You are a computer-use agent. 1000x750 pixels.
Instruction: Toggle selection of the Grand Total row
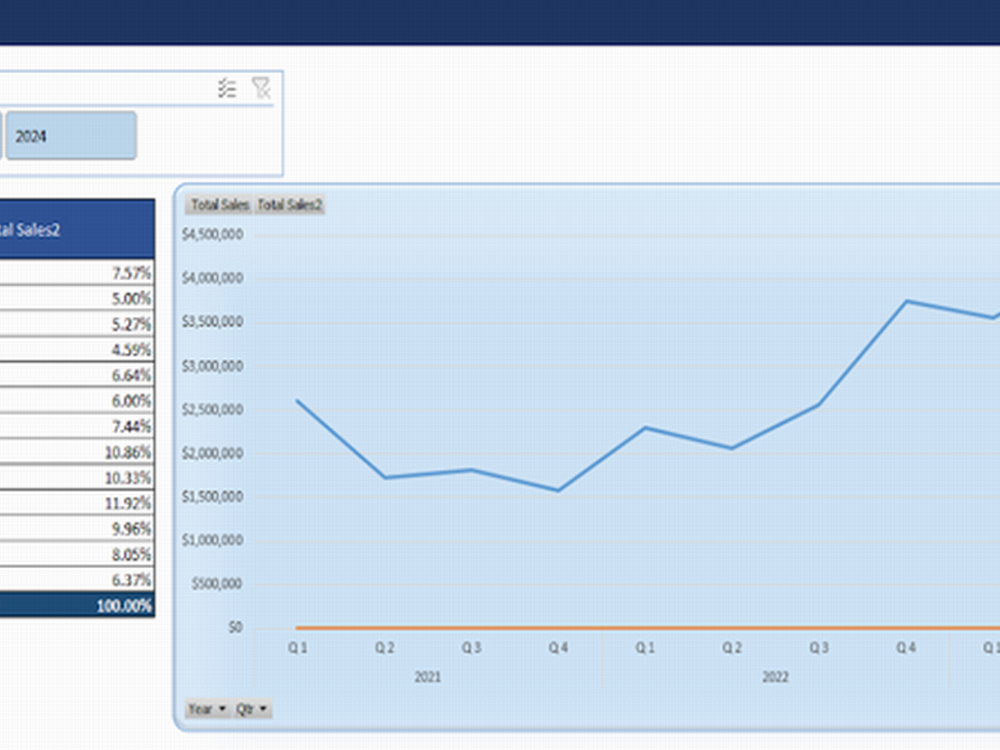(x=75, y=604)
